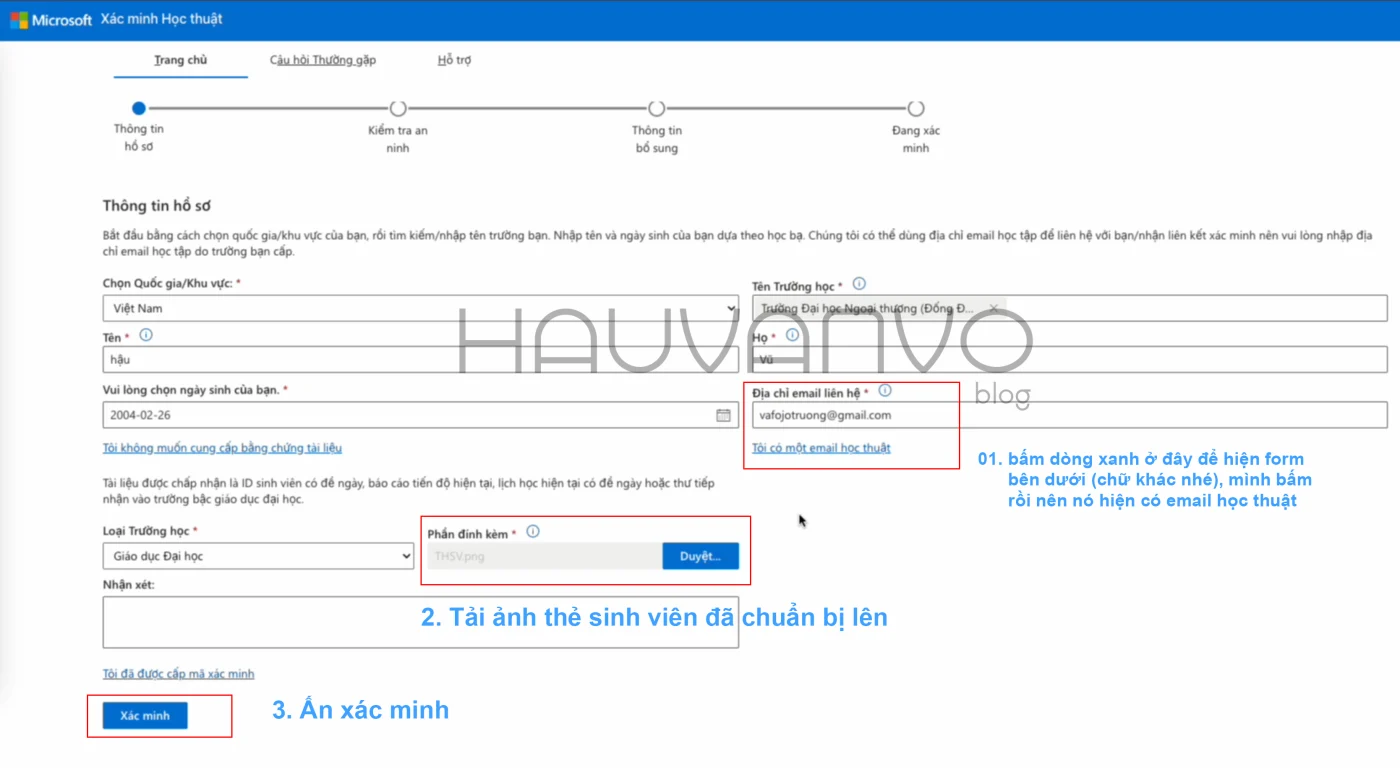This screenshot has height=768, width=1400.
Task: Click the Thông tin hồ sơ section heading
Action: point(157,206)
